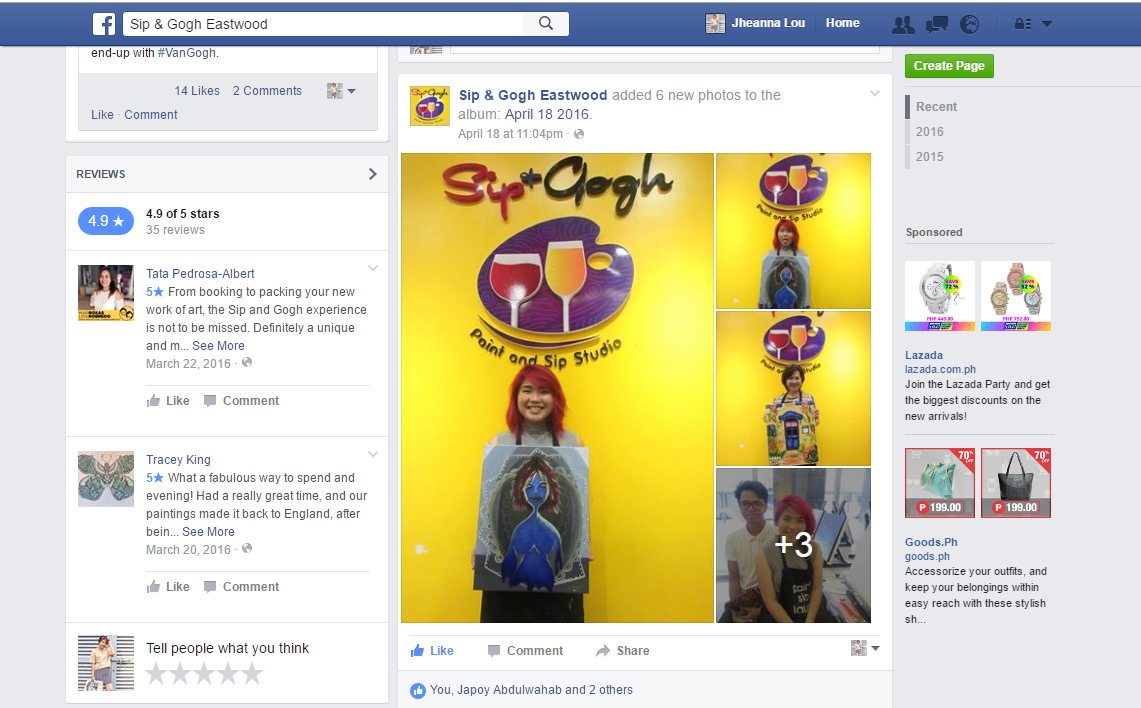Open the +3 more photos thumbnail
This screenshot has width=1141, height=708.
[x=793, y=546]
